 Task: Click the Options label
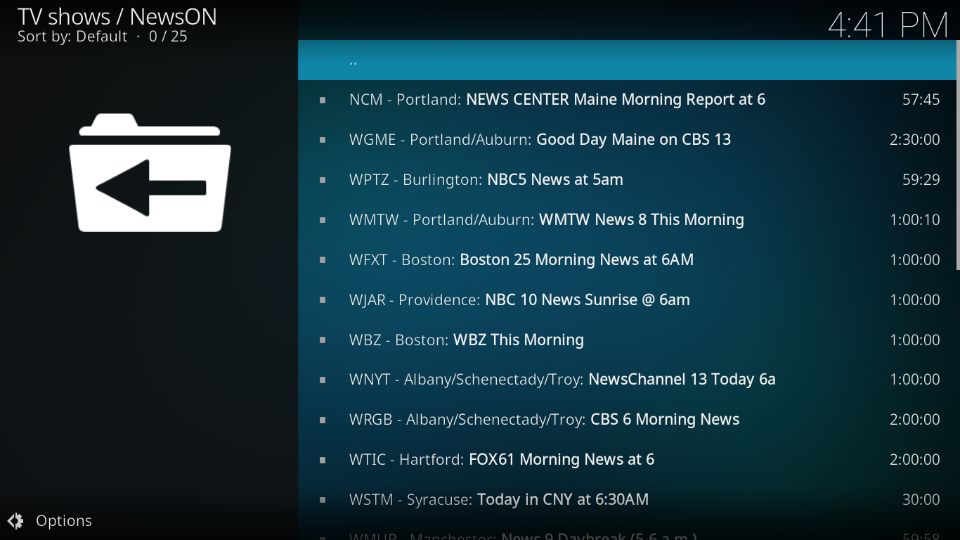point(64,520)
